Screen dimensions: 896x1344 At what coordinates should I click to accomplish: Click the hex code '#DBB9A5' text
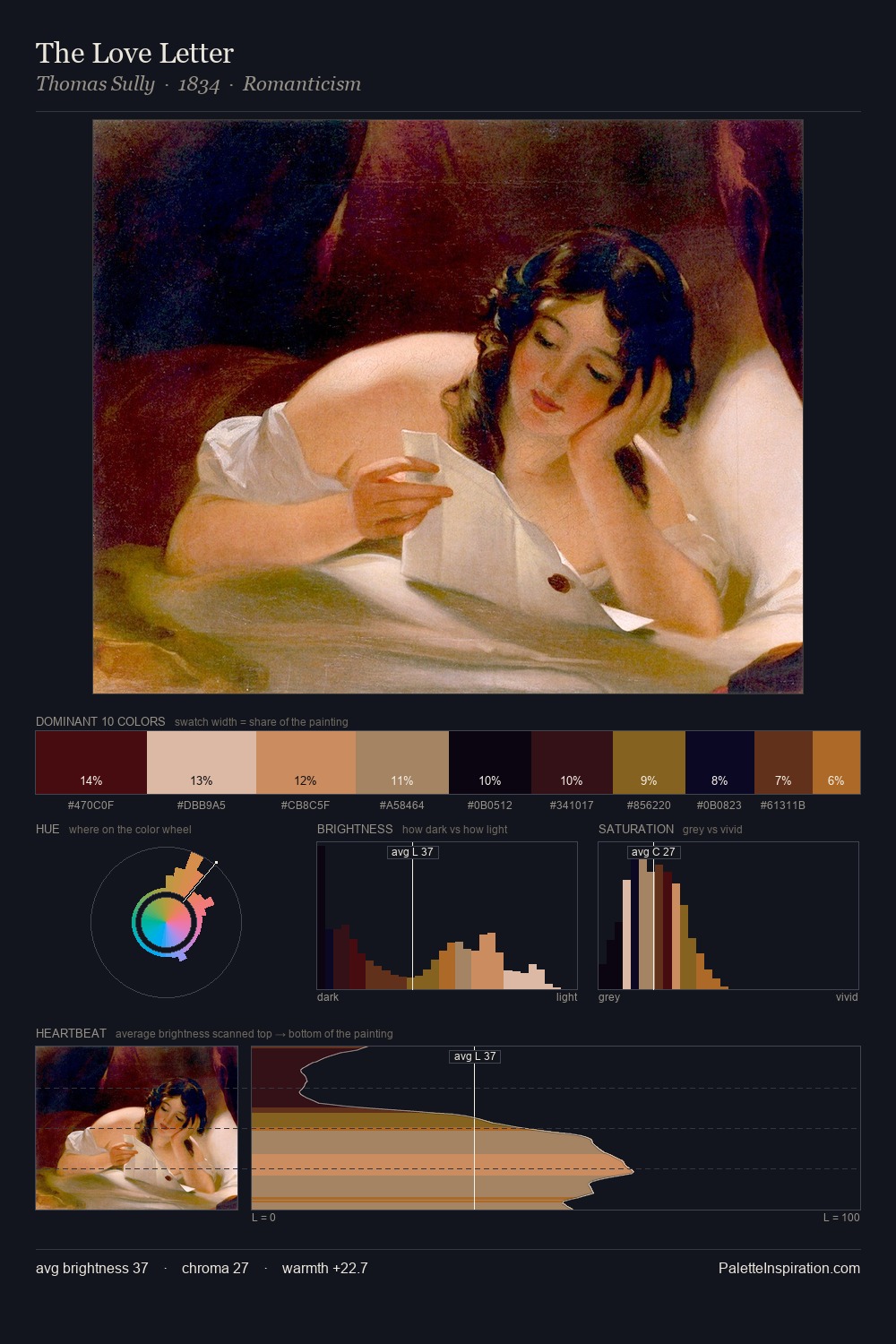pos(202,806)
